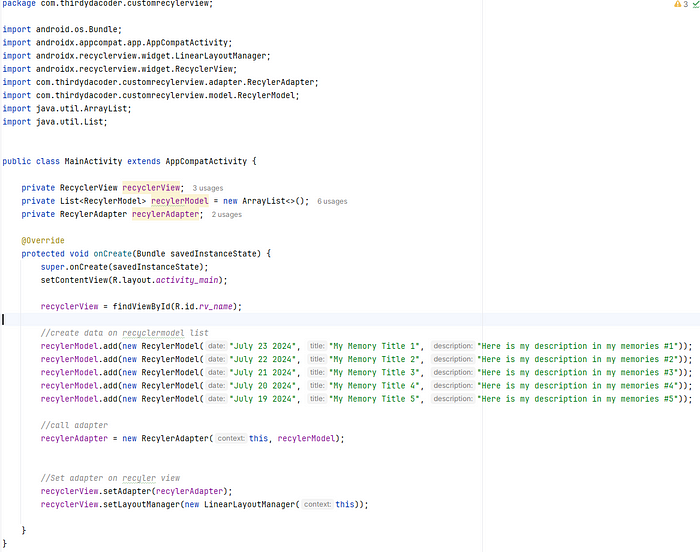Screen dimensions: 700x552
Task: Click the onCreate method name
Action: (x=112, y=254)
